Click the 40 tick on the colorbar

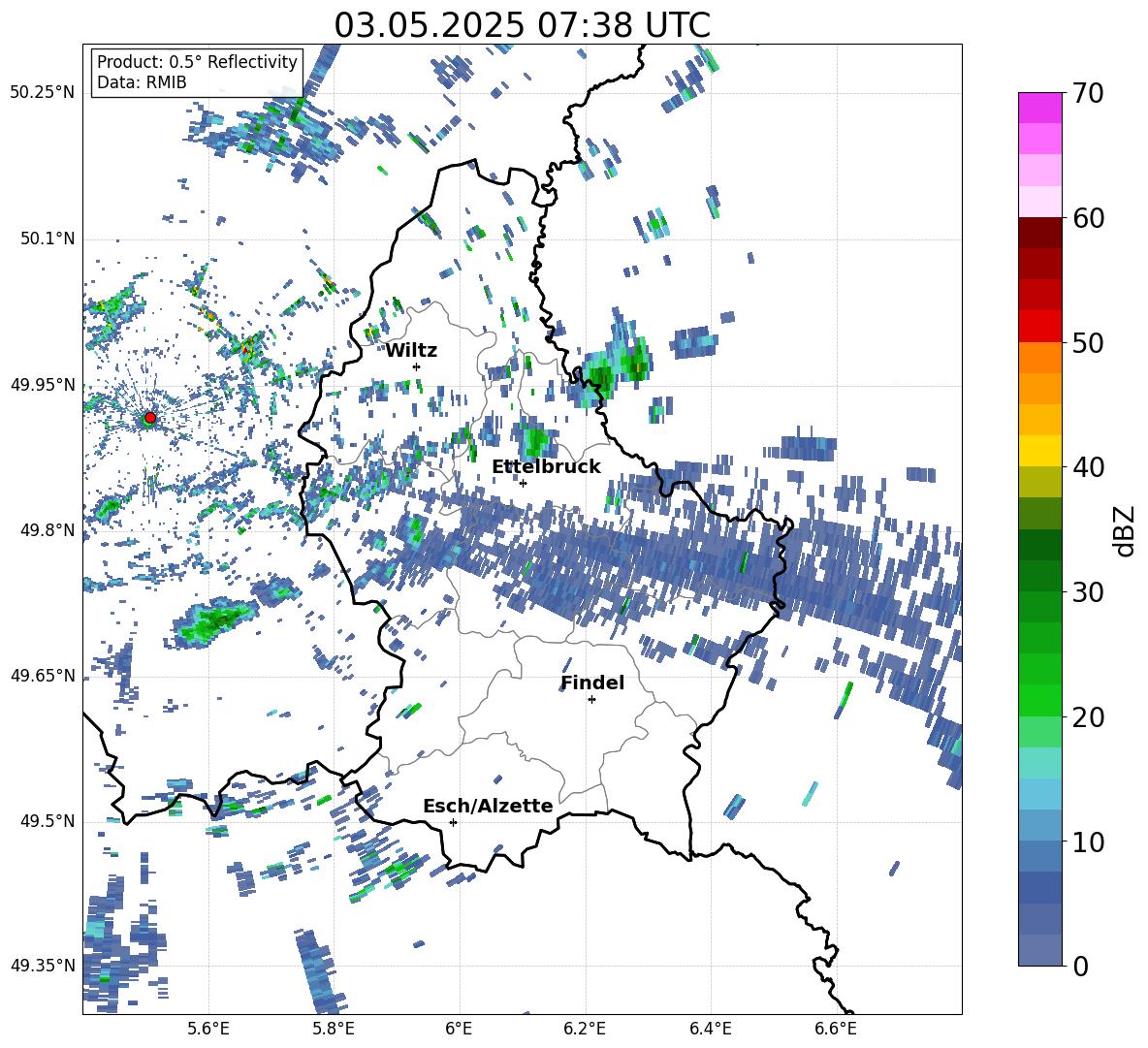coord(1087,467)
